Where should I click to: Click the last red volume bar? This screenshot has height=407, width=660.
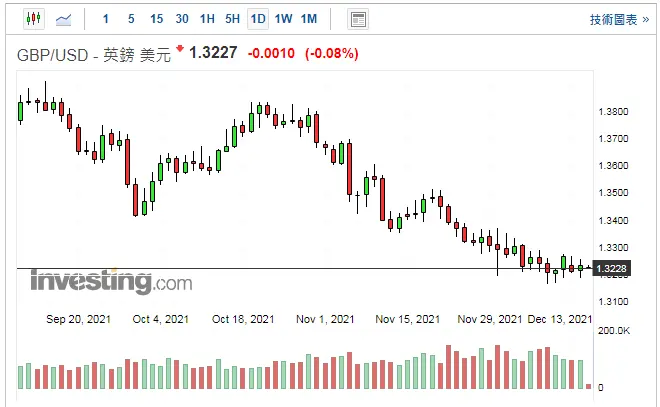600,386
